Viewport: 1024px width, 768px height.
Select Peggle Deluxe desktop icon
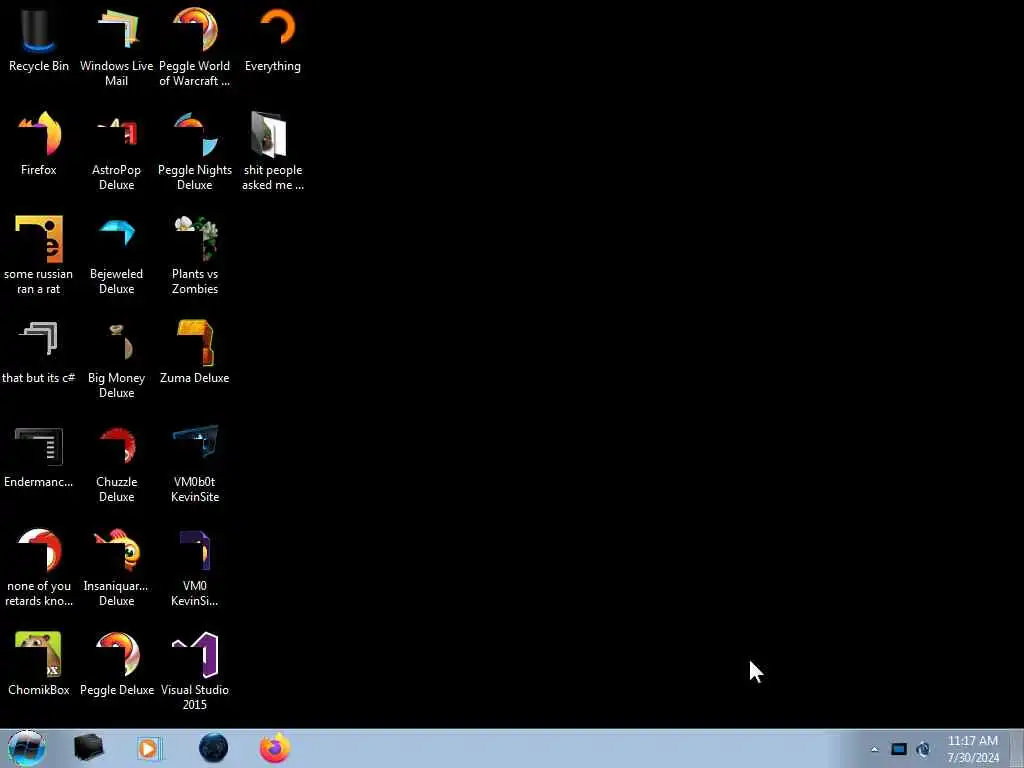coord(116,664)
